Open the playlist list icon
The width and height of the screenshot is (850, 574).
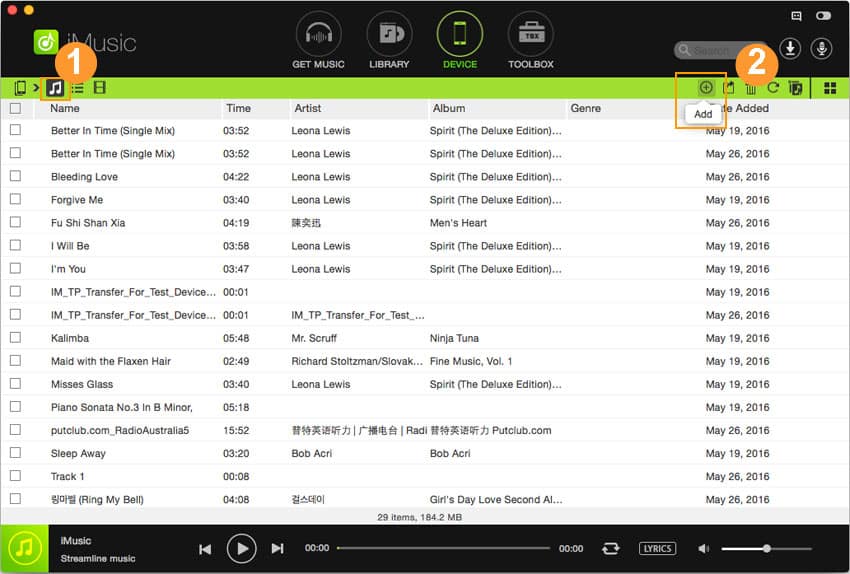tap(78, 88)
